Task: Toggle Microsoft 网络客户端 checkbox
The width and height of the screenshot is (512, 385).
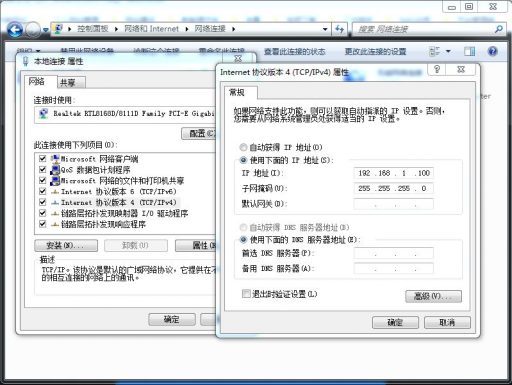Action: [x=42, y=158]
